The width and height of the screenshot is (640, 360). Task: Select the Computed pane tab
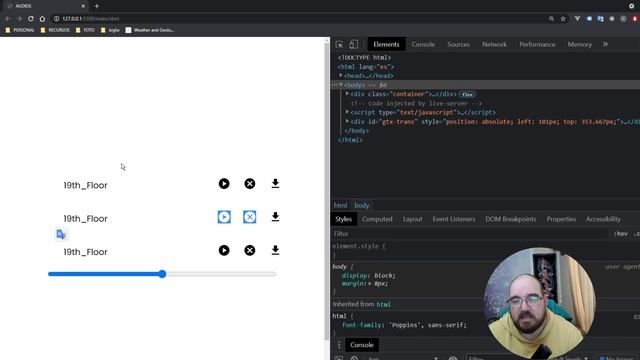pyautogui.click(x=377, y=219)
